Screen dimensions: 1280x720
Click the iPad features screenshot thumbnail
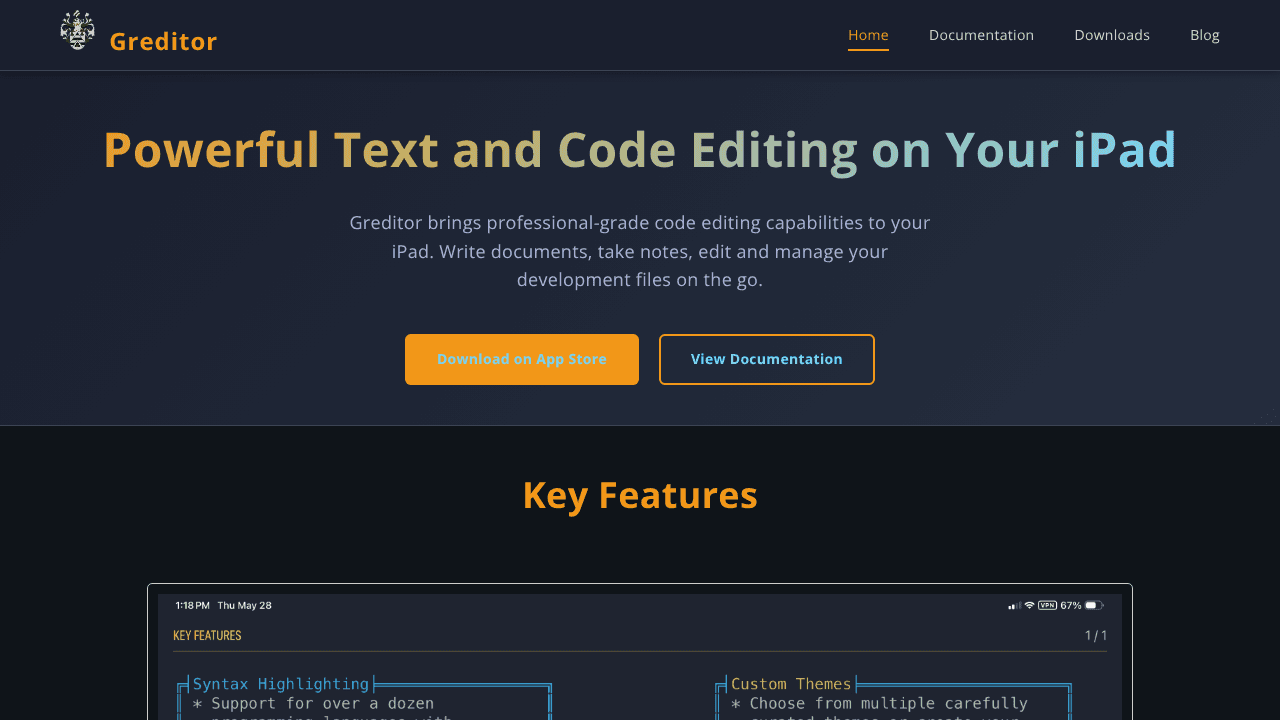(640, 652)
